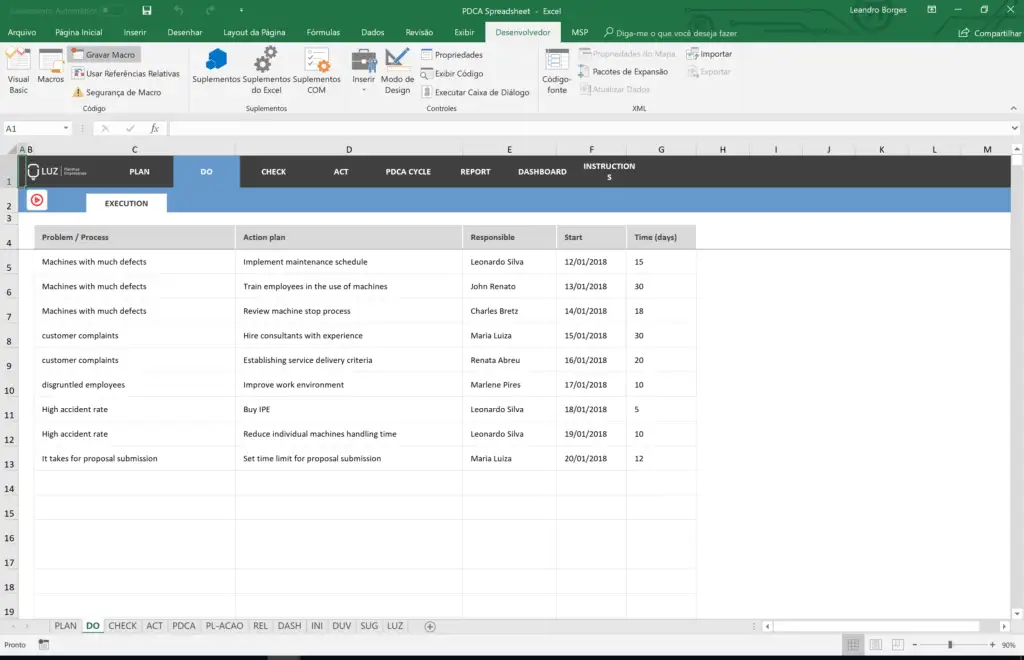The width and height of the screenshot is (1024, 660).
Task: Click the EXECUTION tab label
Action: click(x=126, y=203)
